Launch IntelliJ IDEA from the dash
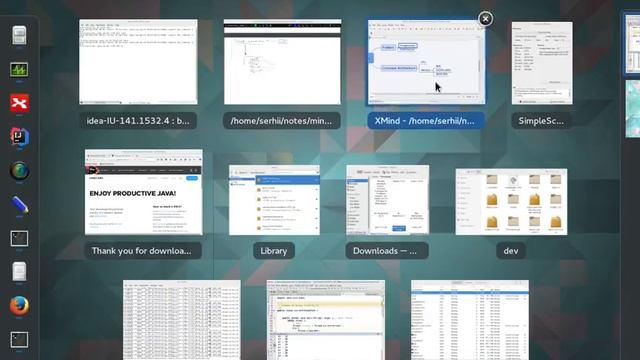Viewport: 640px width, 360px height. (x=19, y=137)
